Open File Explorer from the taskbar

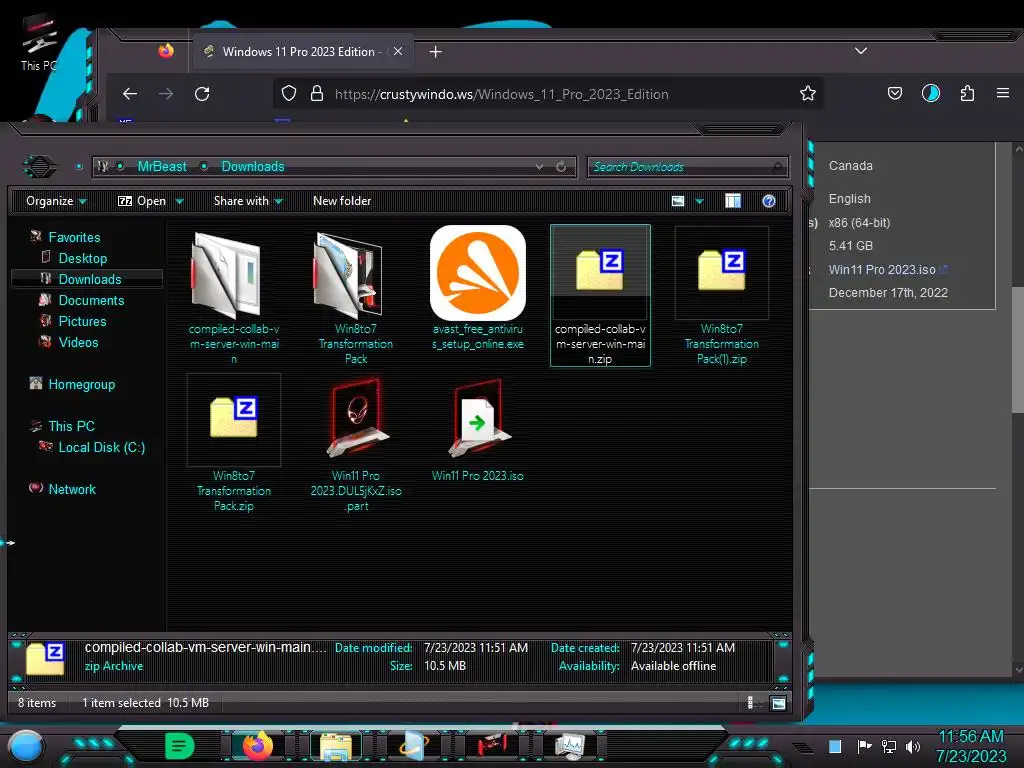336,746
